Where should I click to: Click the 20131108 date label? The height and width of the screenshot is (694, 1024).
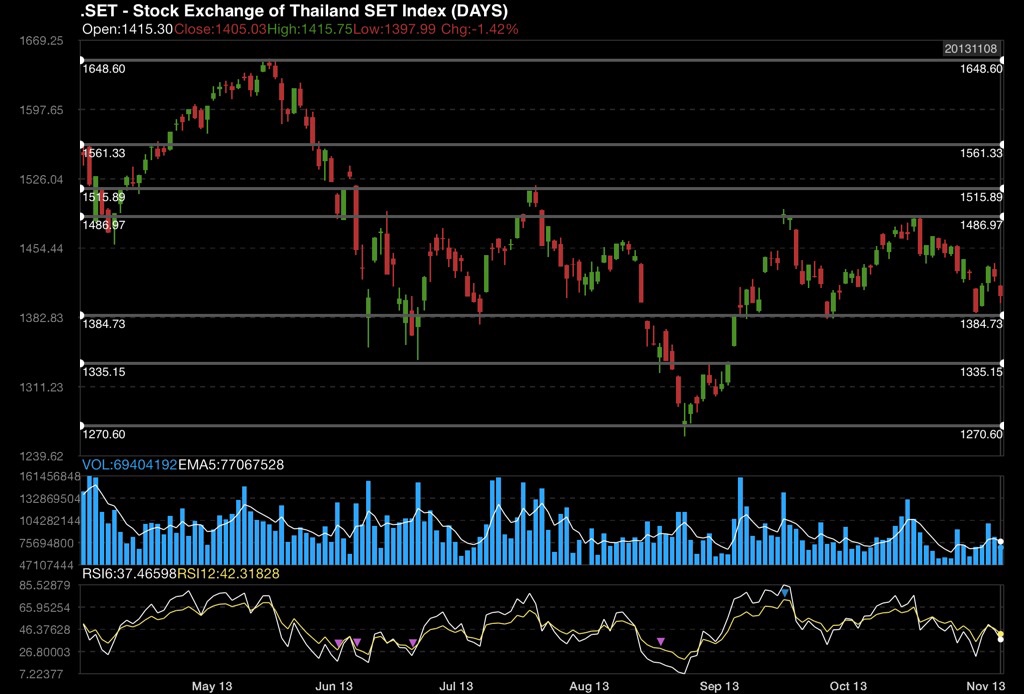[x=970, y=48]
